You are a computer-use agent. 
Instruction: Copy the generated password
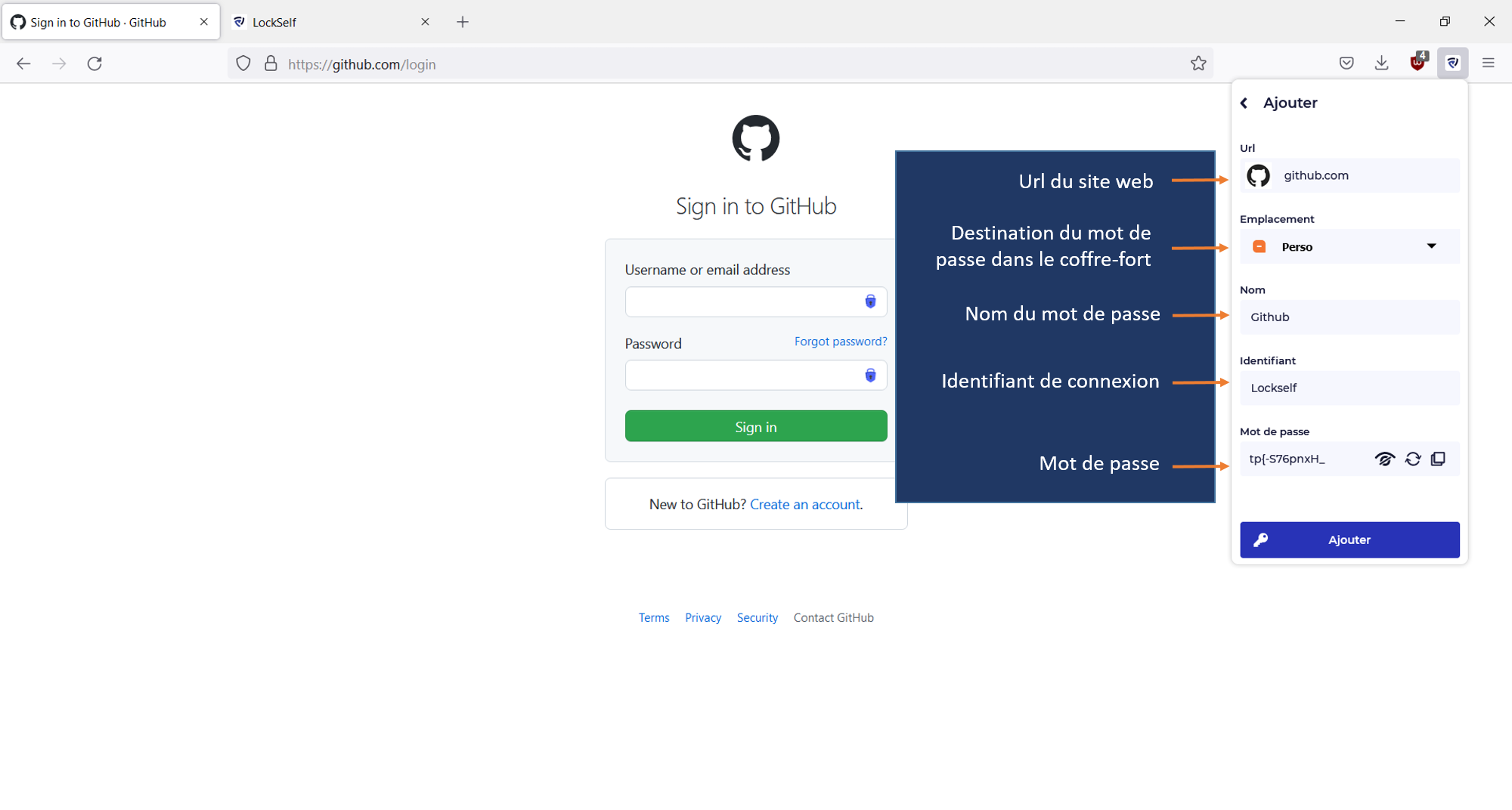click(x=1439, y=459)
